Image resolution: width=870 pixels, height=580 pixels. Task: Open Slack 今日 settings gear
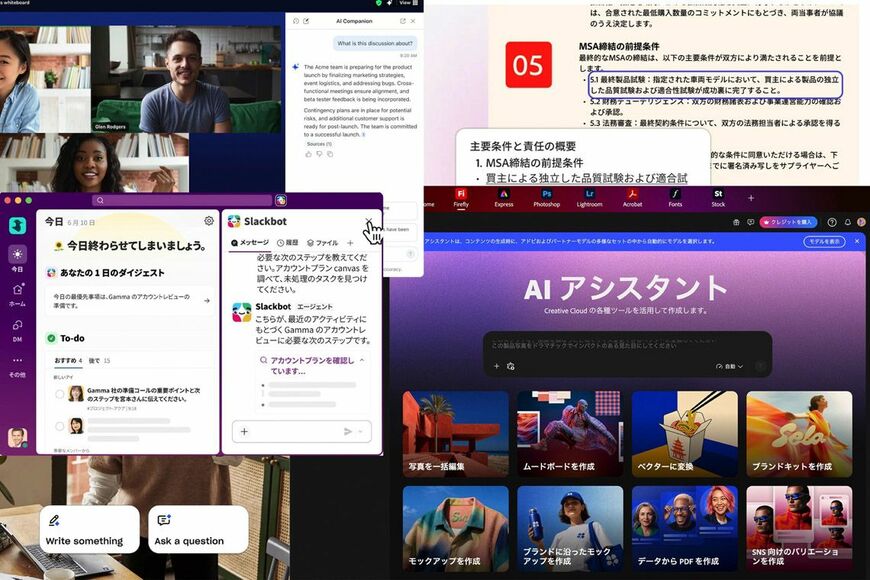209,221
